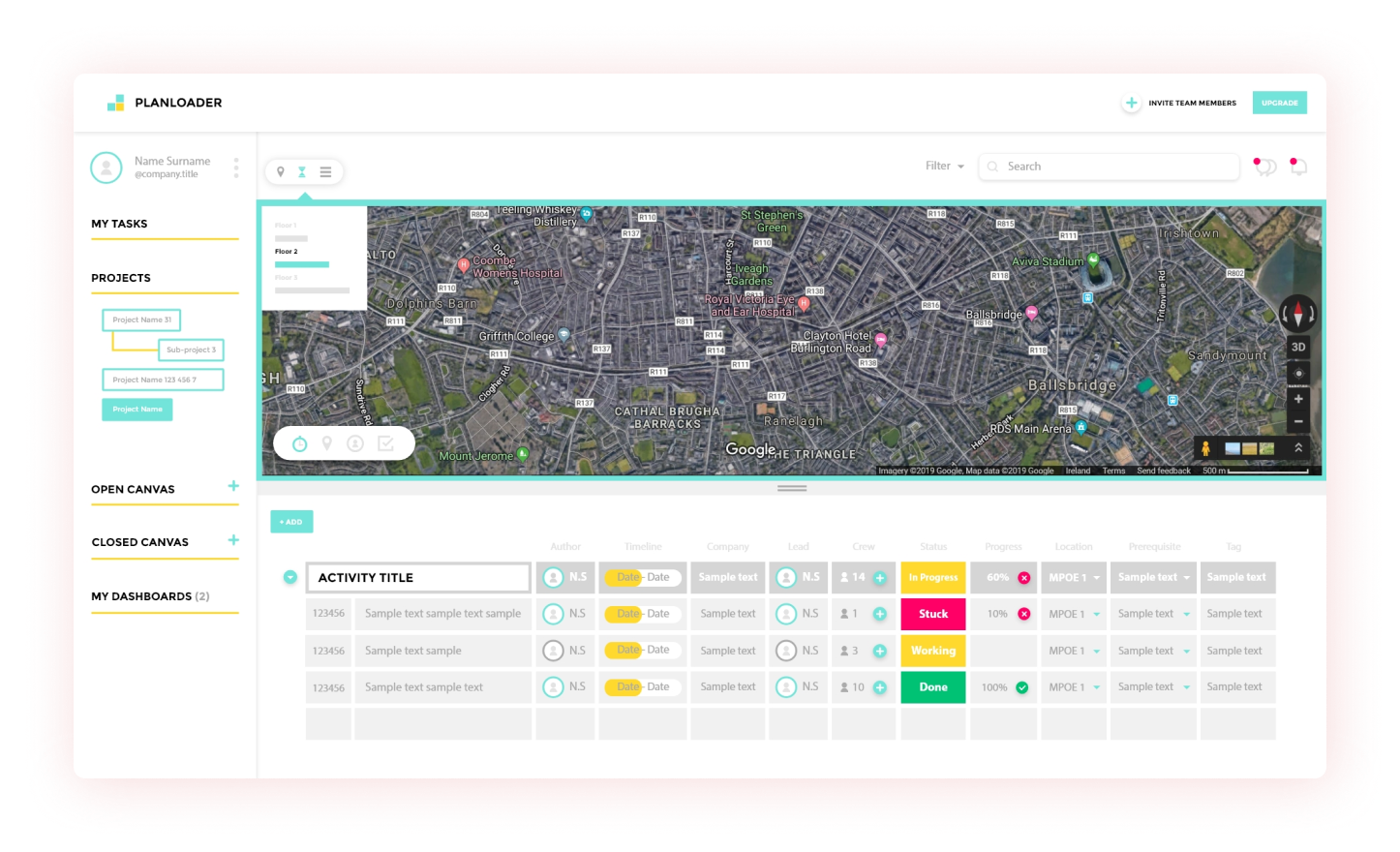Click the map compass control

coord(1298,314)
